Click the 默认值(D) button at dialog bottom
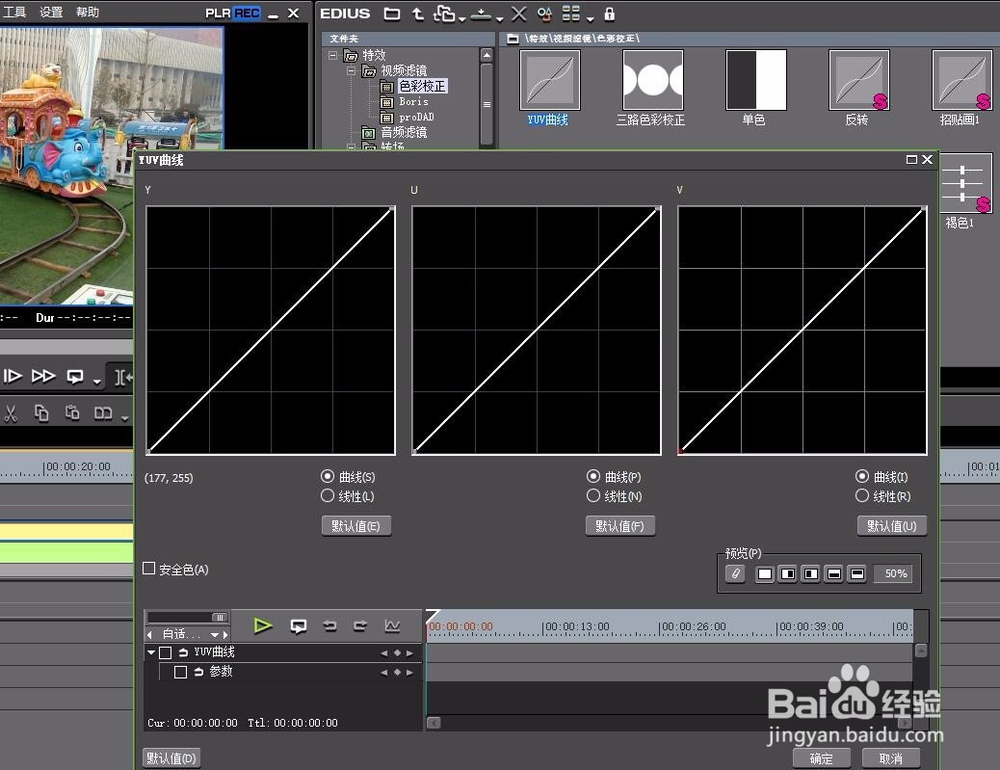The image size is (1000, 770). pyautogui.click(x=171, y=758)
